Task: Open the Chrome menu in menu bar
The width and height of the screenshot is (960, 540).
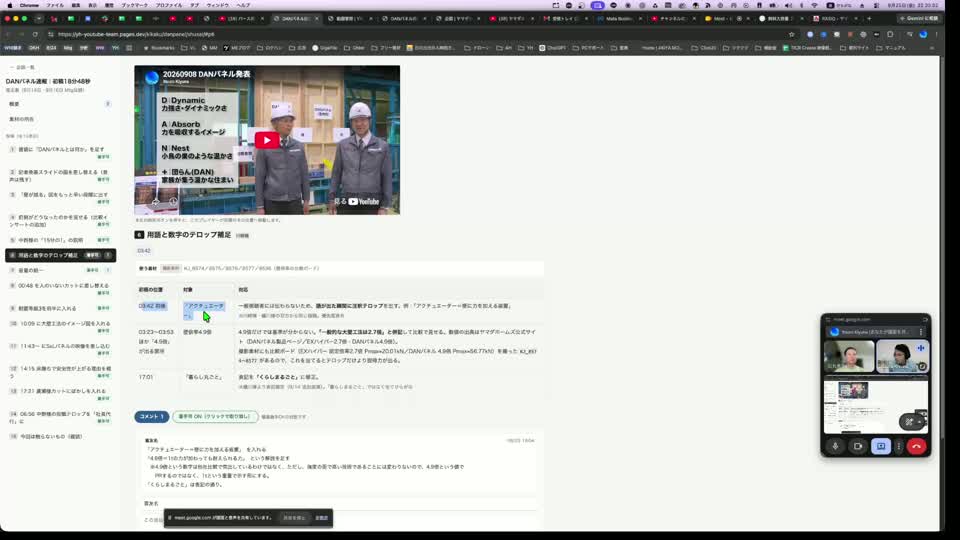Action: [x=29, y=5]
